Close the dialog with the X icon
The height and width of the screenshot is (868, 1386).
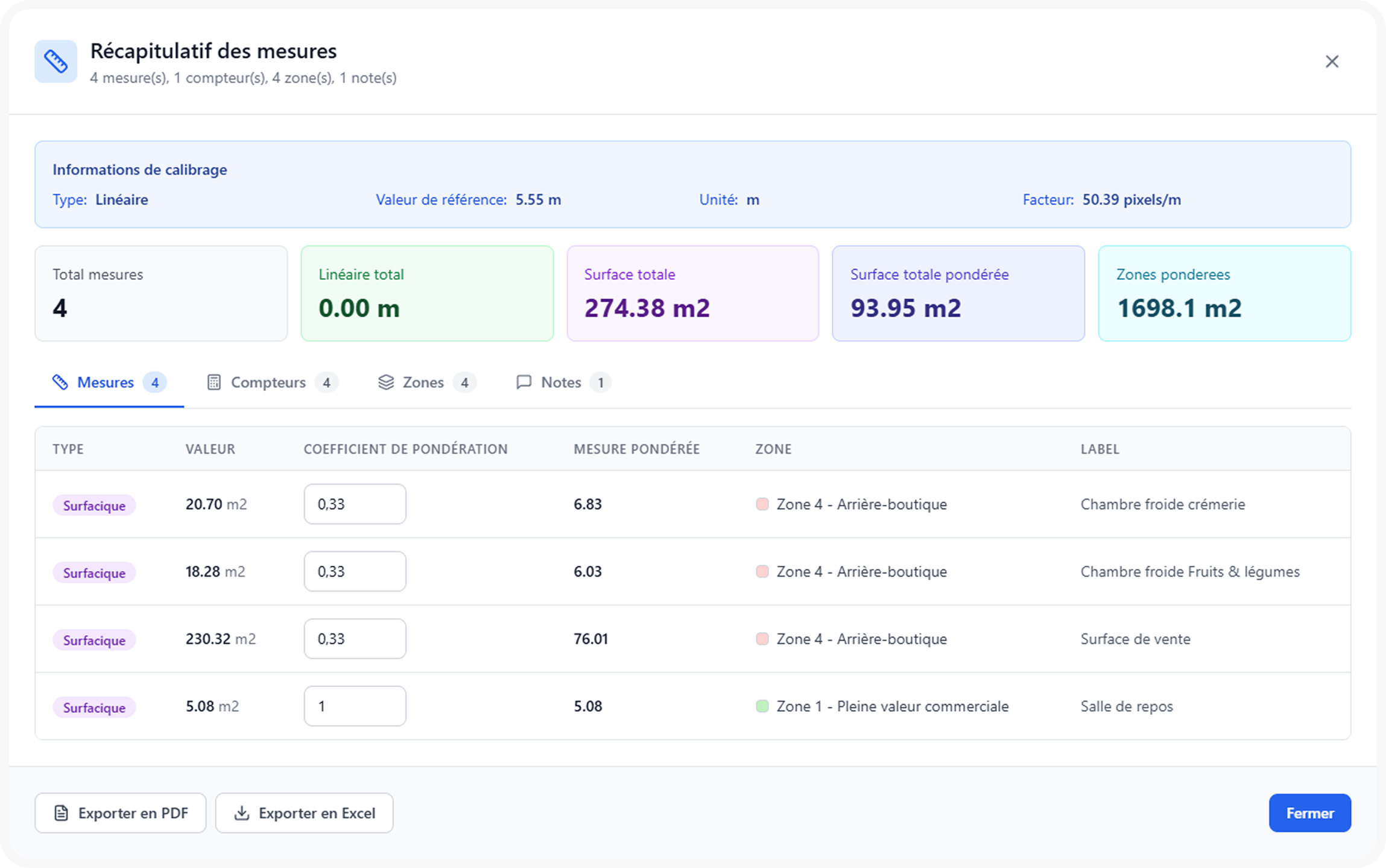pos(1332,62)
